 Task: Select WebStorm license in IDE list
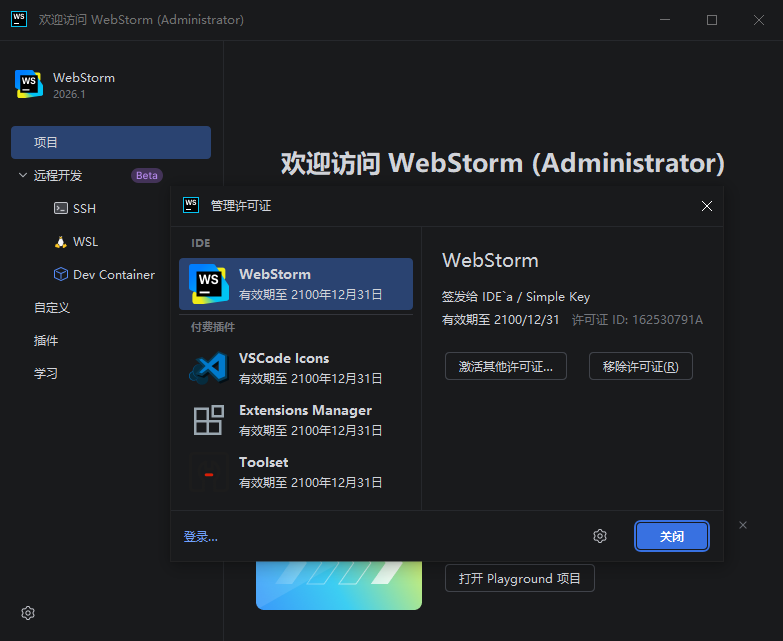[296, 284]
